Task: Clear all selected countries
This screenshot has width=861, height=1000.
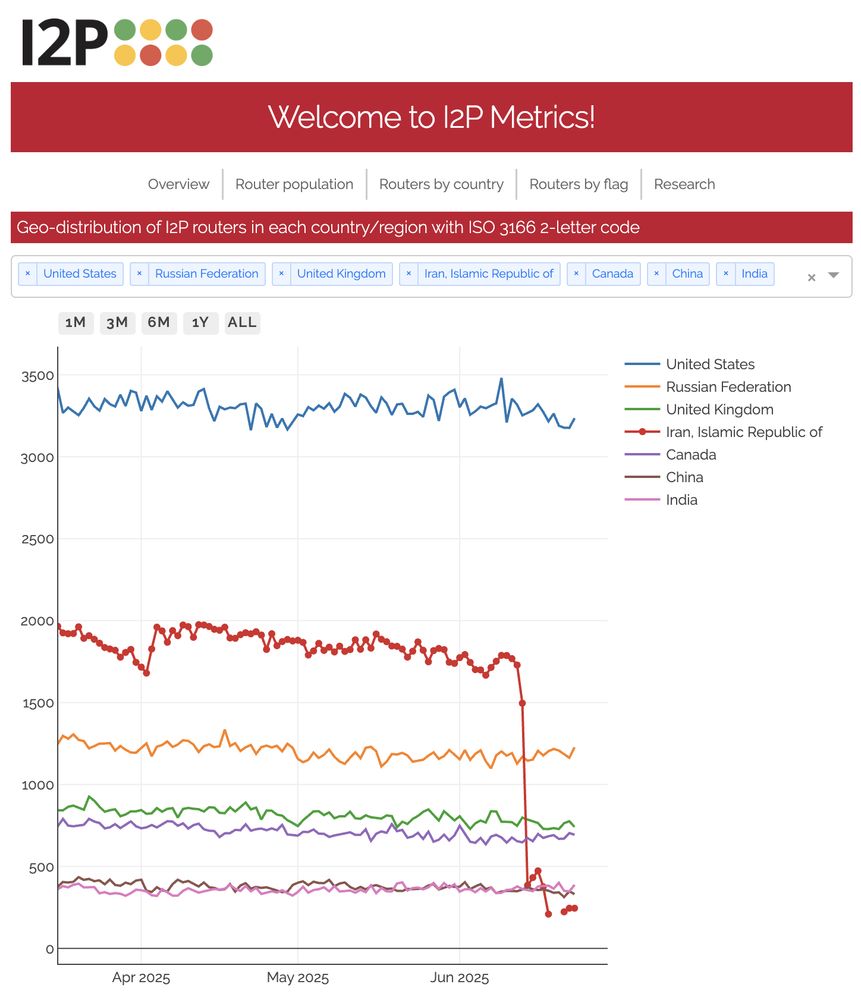Action: click(x=811, y=277)
